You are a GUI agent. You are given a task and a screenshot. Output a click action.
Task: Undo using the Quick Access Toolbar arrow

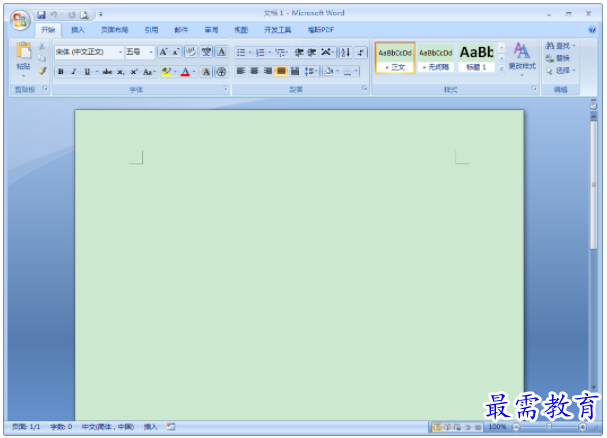coord(54,15)
